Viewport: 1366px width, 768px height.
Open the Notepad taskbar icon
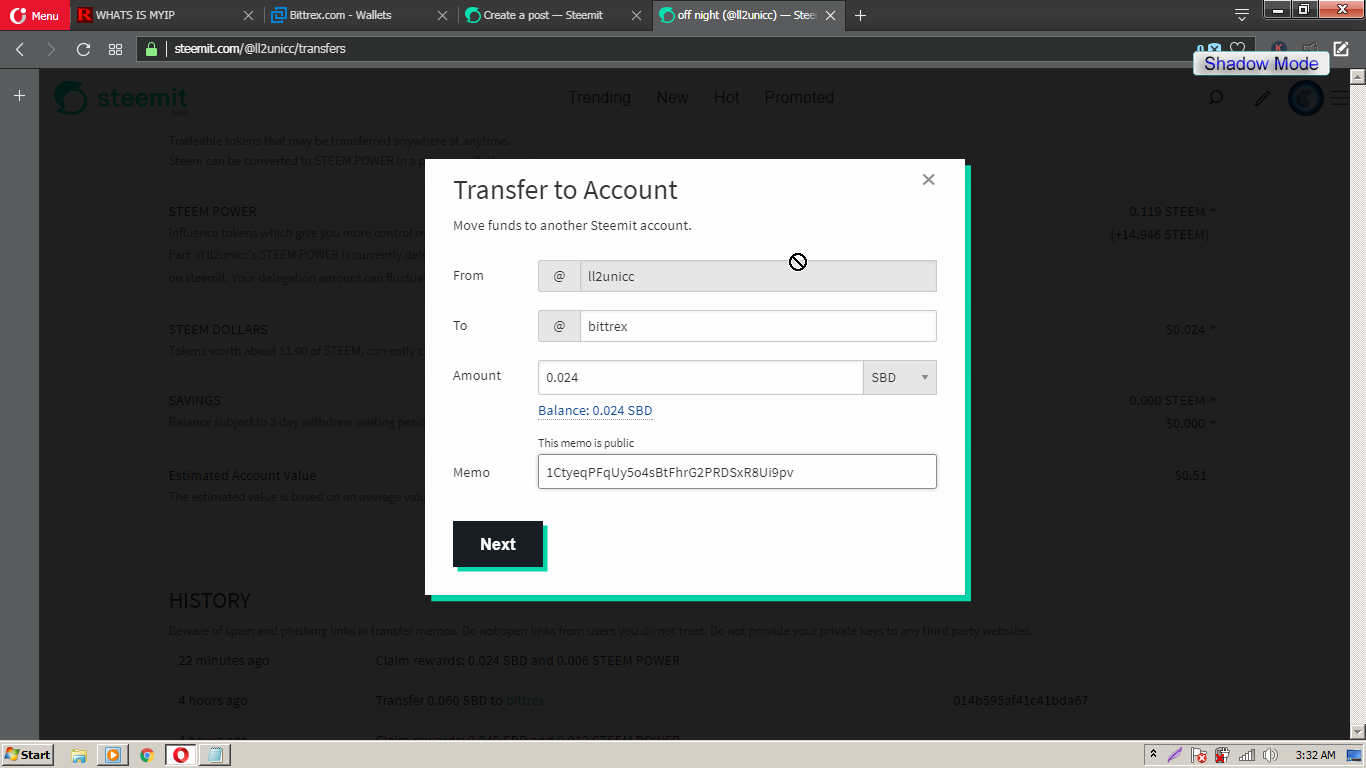pos(214,755)
